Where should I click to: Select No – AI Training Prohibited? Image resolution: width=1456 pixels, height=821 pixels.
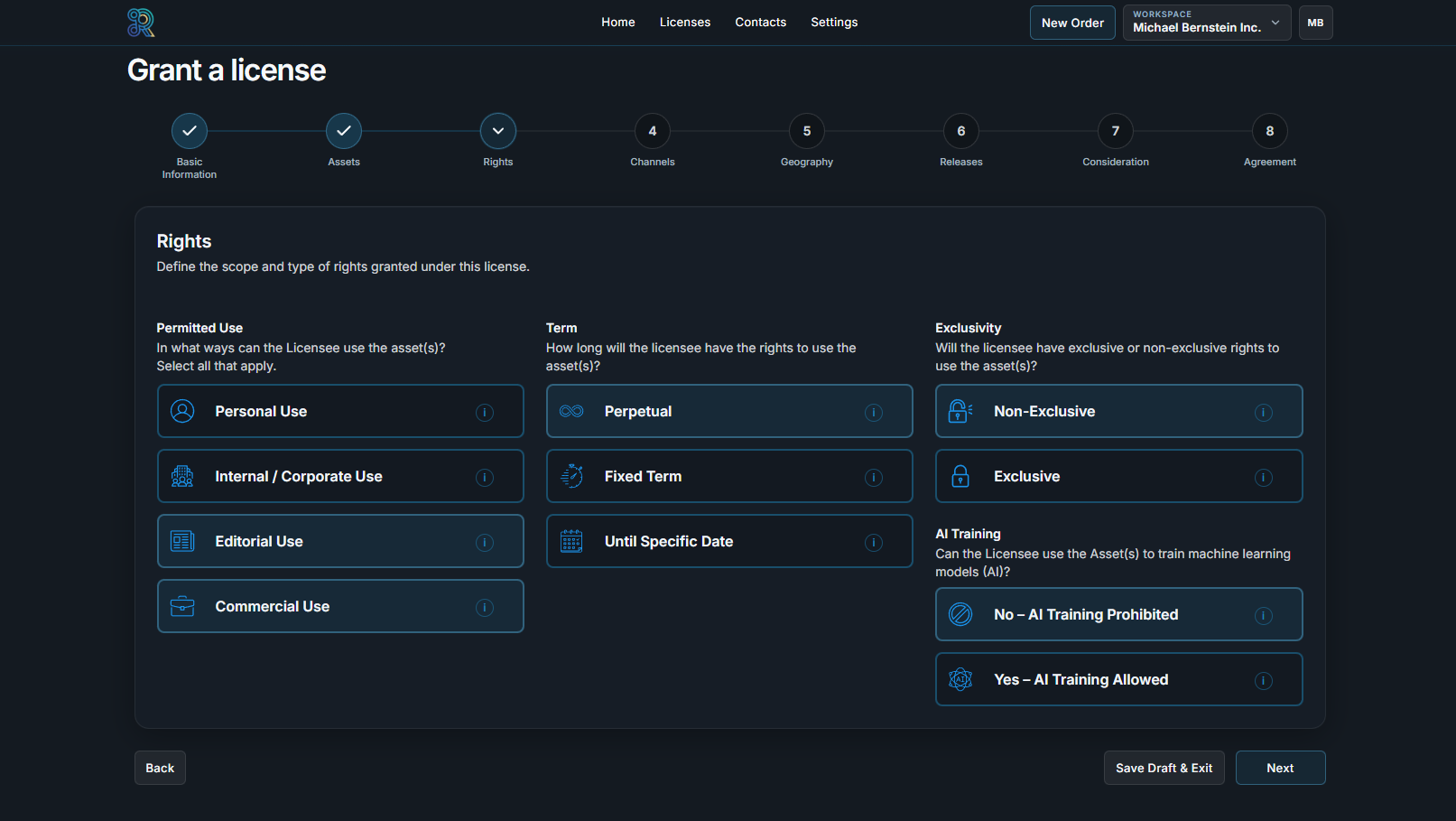pos(1118,614)
